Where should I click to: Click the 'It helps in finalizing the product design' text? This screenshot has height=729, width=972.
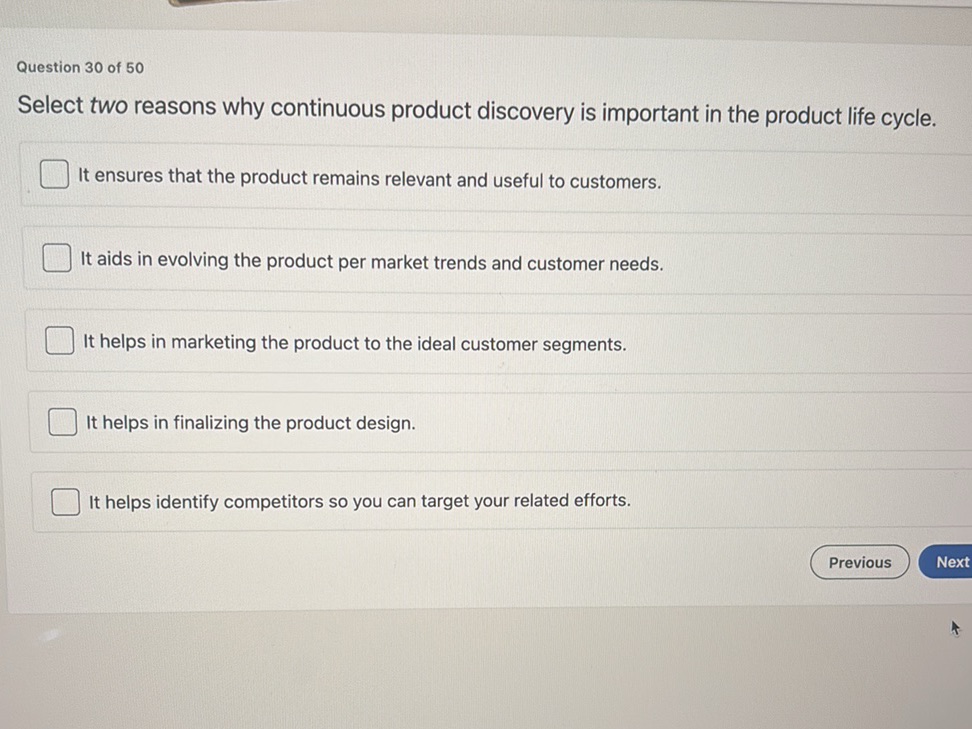(250, 423)
